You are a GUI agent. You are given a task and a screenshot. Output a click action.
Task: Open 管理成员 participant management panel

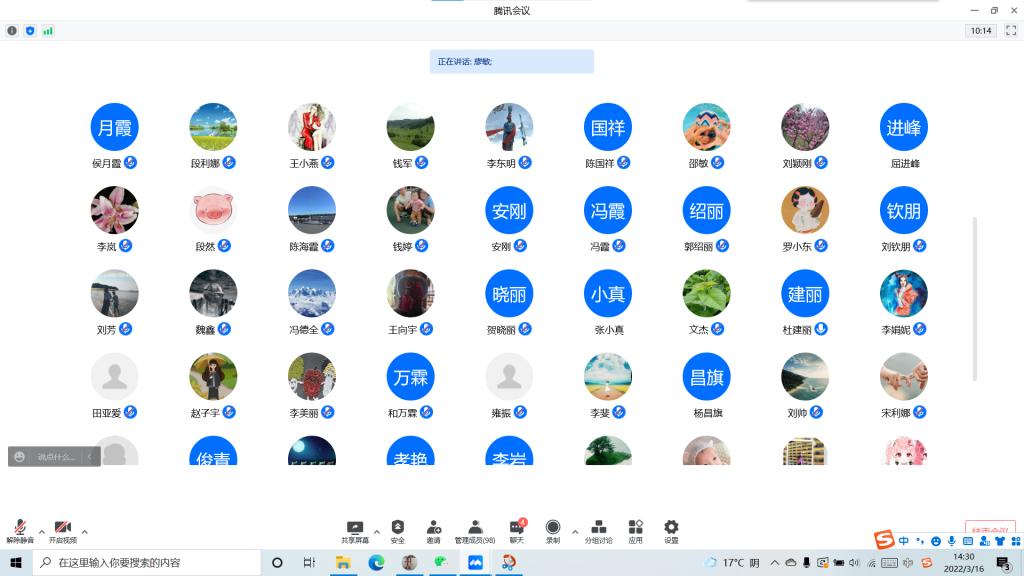475,530
